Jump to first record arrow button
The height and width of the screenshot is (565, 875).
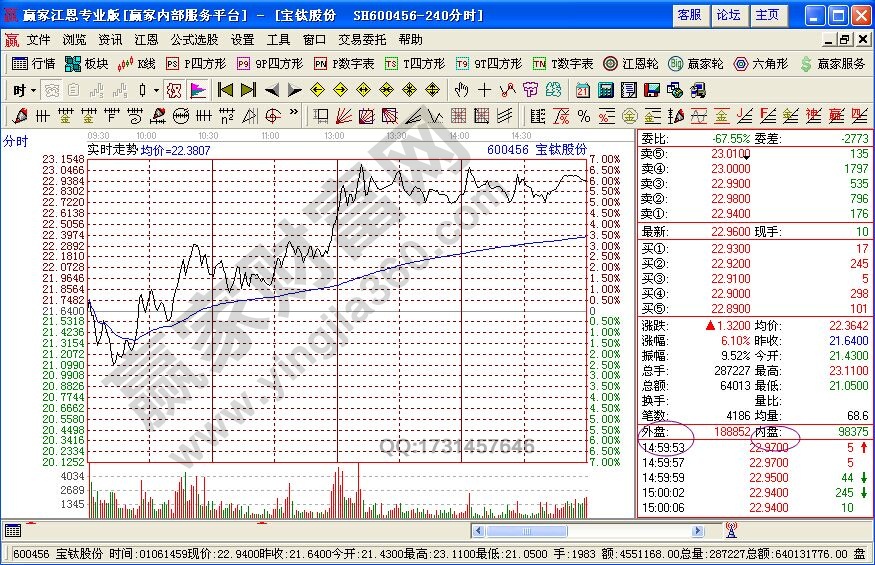pyautogui.click(x=224, y=90)
